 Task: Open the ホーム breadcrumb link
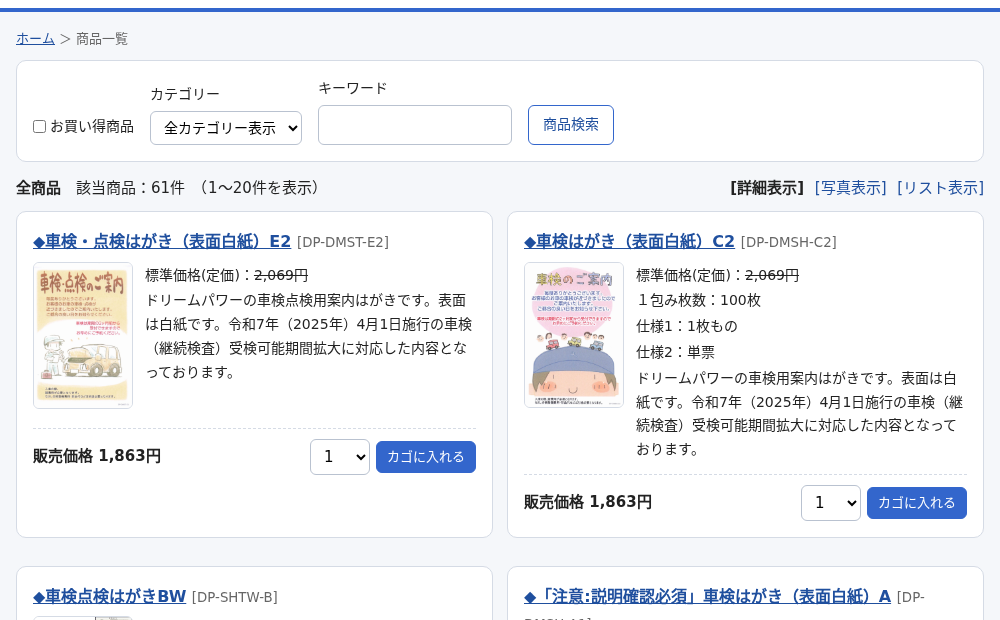[36, 39]
